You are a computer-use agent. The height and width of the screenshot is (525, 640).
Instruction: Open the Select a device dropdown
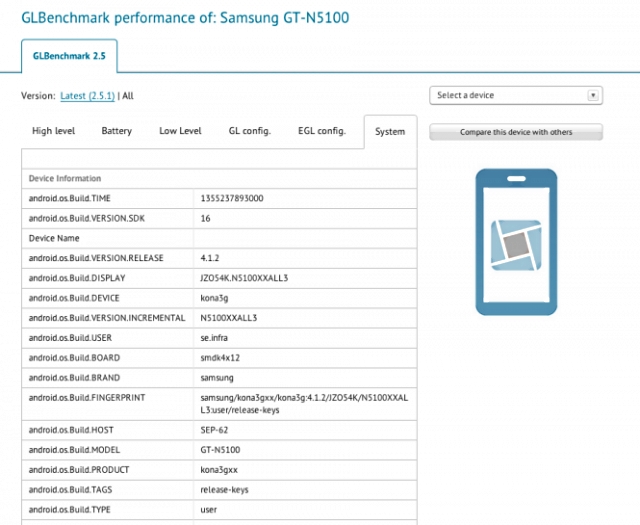516,96
